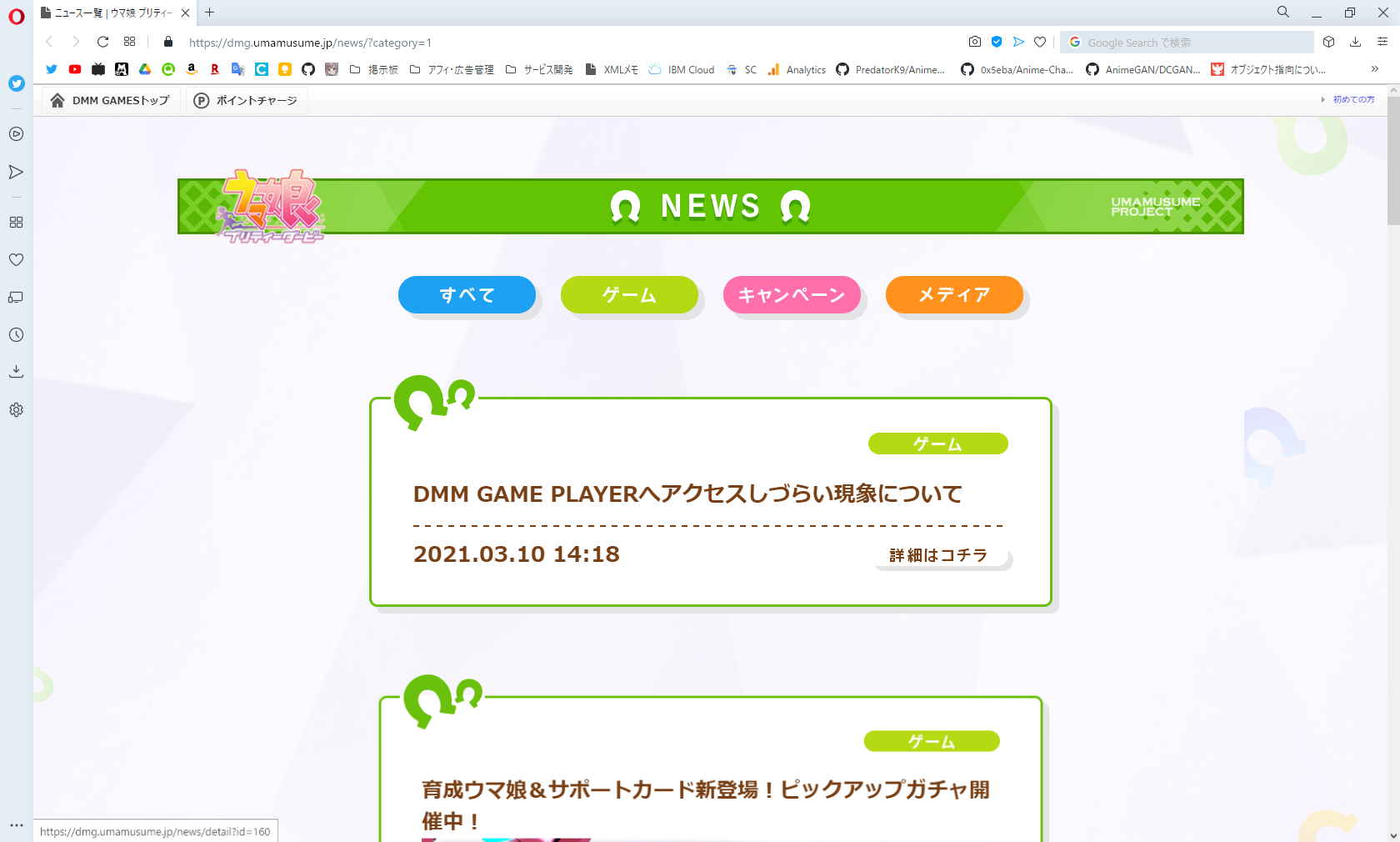Screen dimensions: 1400x842
Task: Open Twitter panel in Opera sidebar
Action: click(16, 83)
